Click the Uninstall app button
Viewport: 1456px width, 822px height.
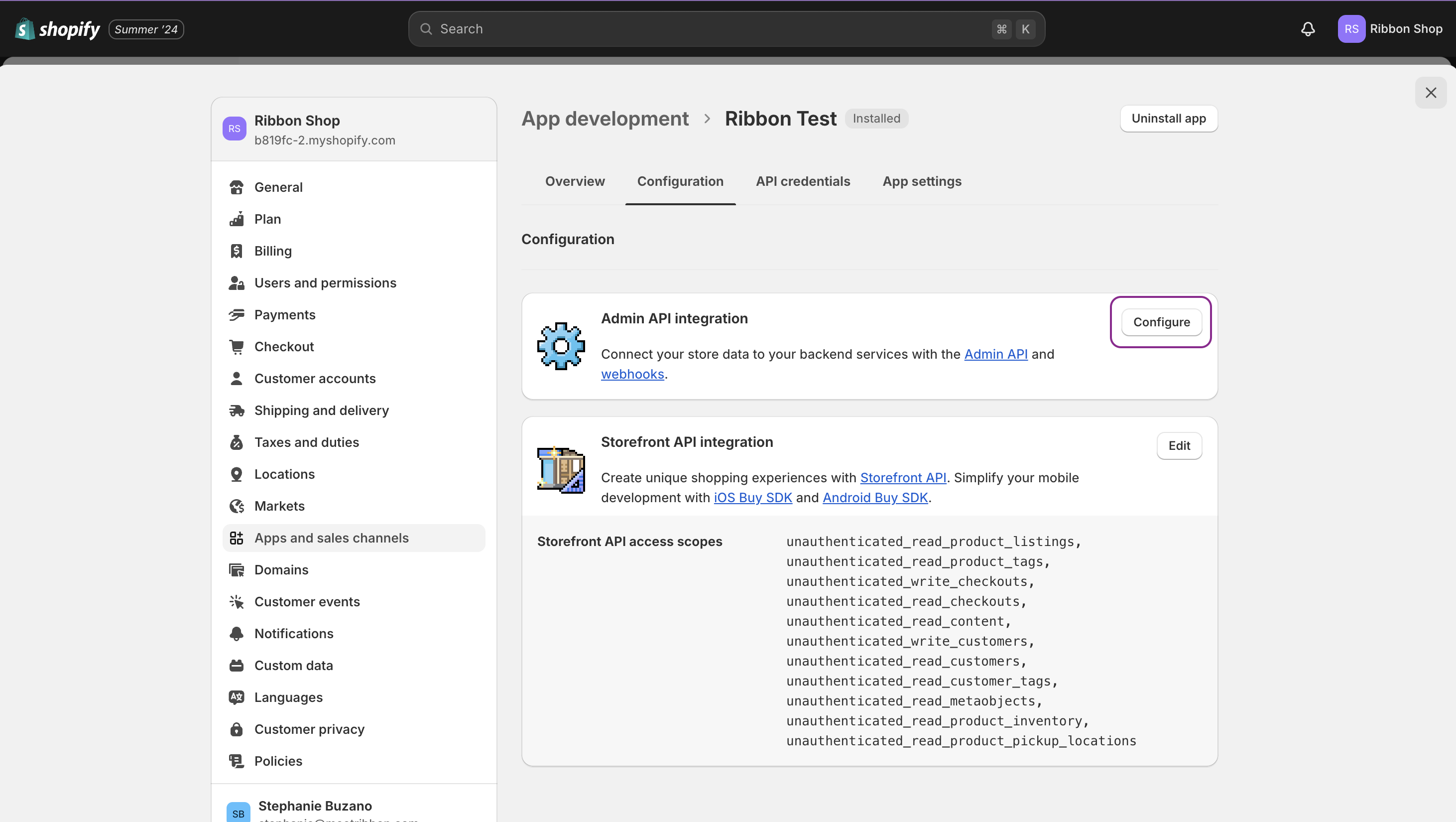click(1168, 119)
